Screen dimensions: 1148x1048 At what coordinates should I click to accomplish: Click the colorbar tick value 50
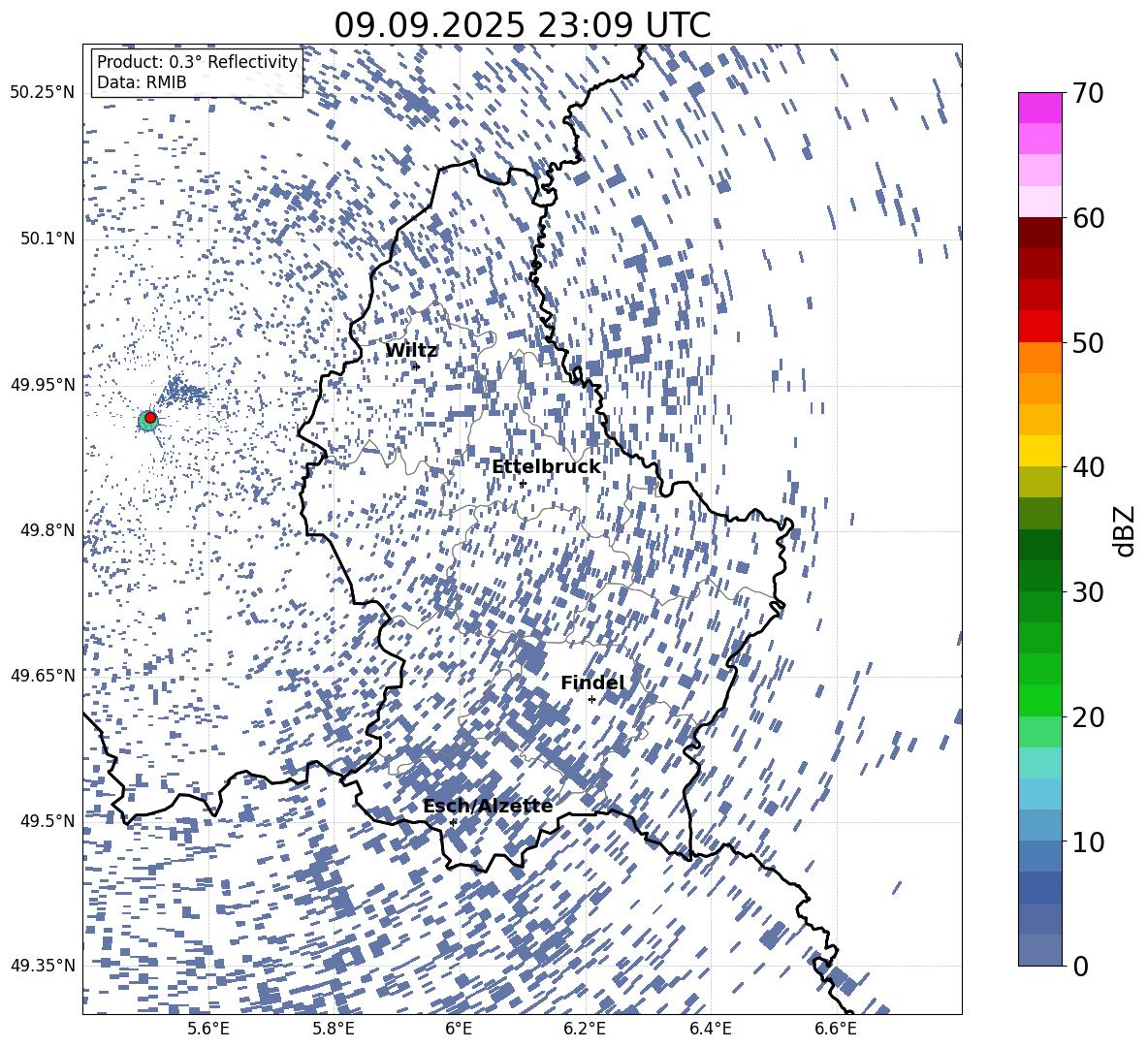coord(1088,342)
